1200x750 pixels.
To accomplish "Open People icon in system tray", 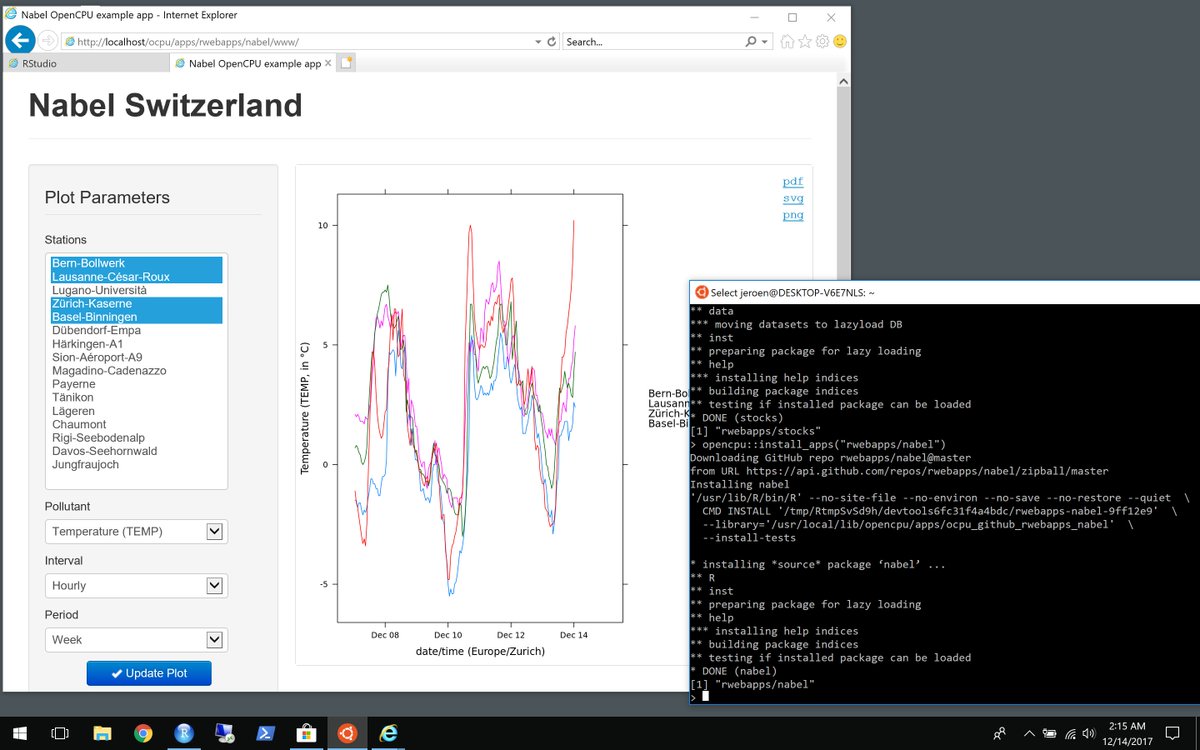I will [1000, 733].
